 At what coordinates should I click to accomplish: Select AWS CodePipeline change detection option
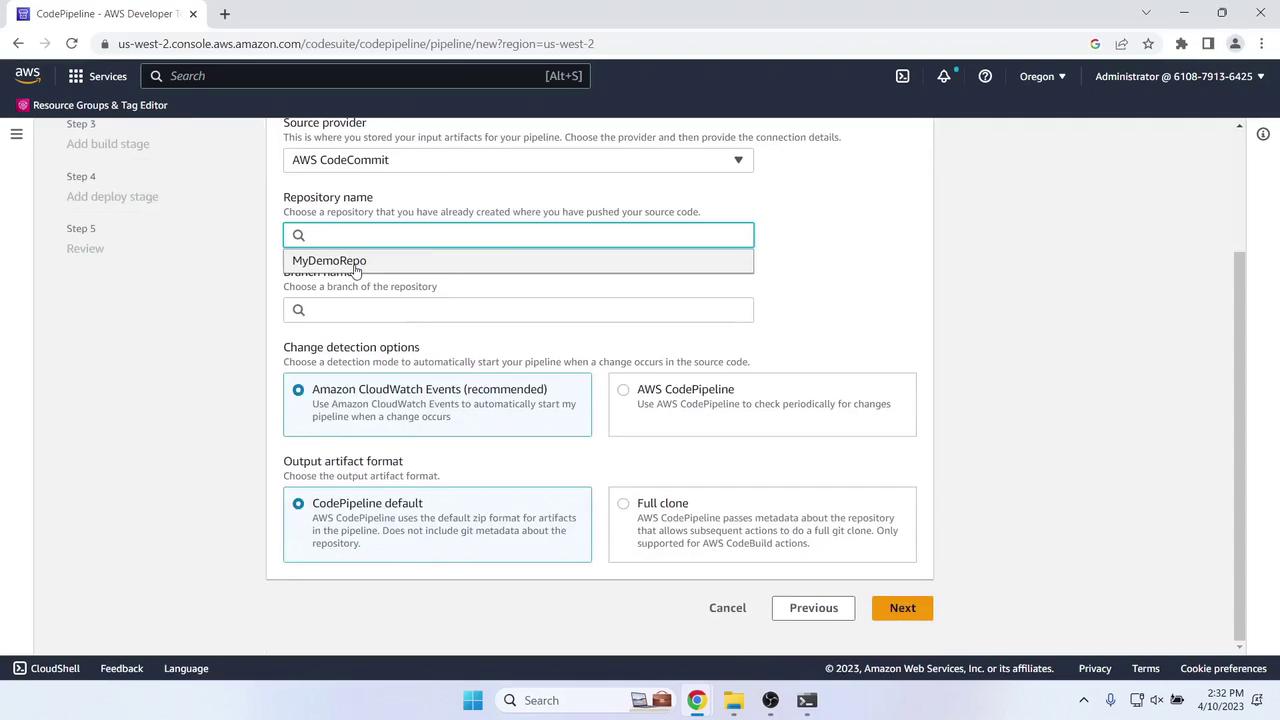(x=623, y=390)
